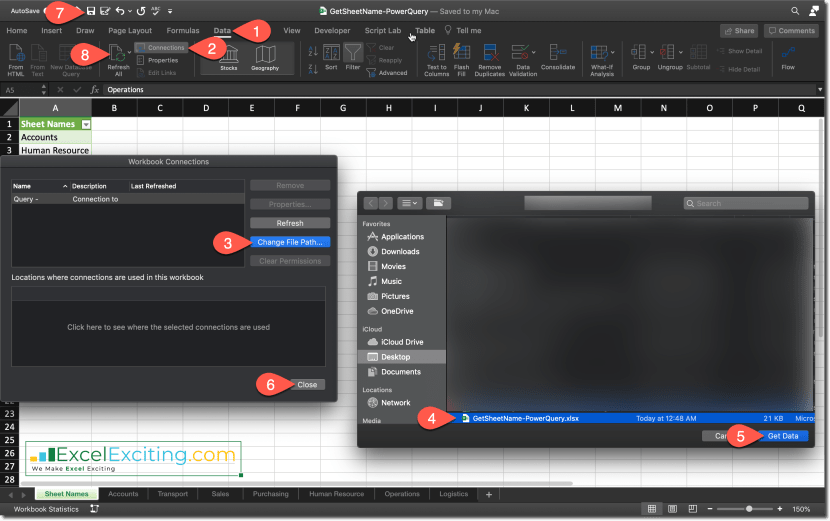This screenshot has height=521, width=830.
Task: Click the Save icon in title bar
Action: pyautogui.click(x=91, y=11)
